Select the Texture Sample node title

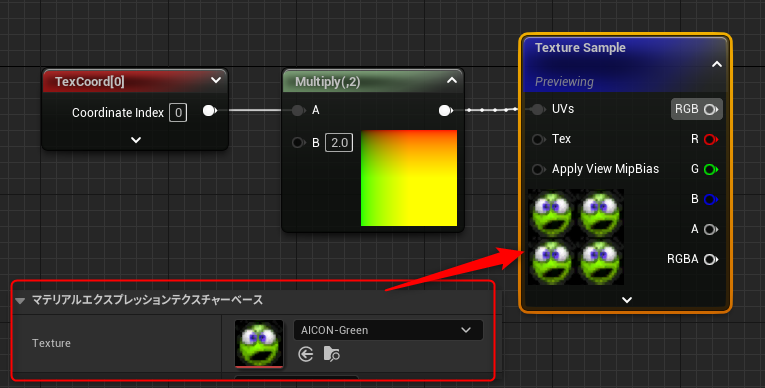click(580, 47)
